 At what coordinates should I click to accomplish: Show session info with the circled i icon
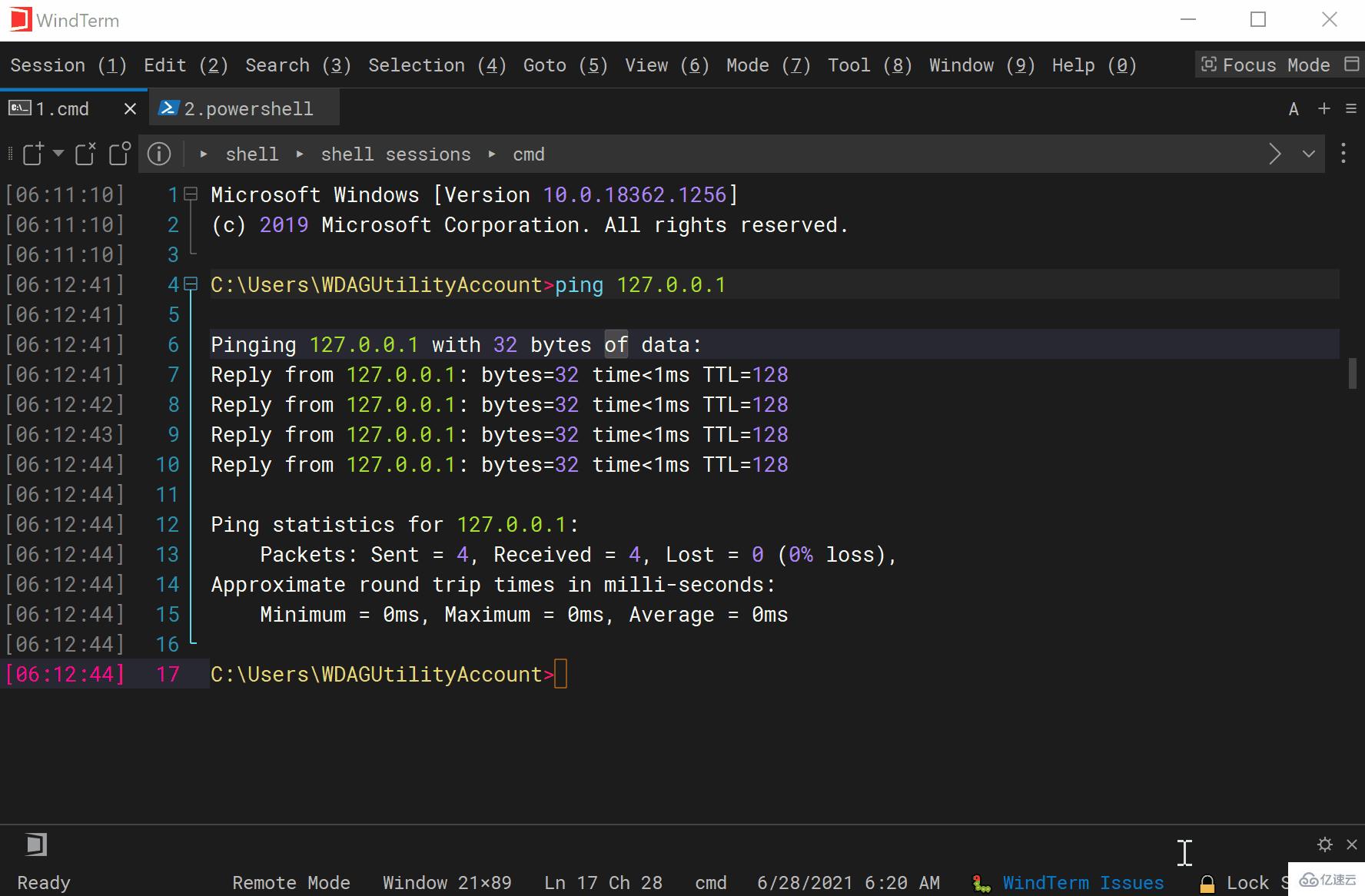pyautogui.click(x=159, y=154)
